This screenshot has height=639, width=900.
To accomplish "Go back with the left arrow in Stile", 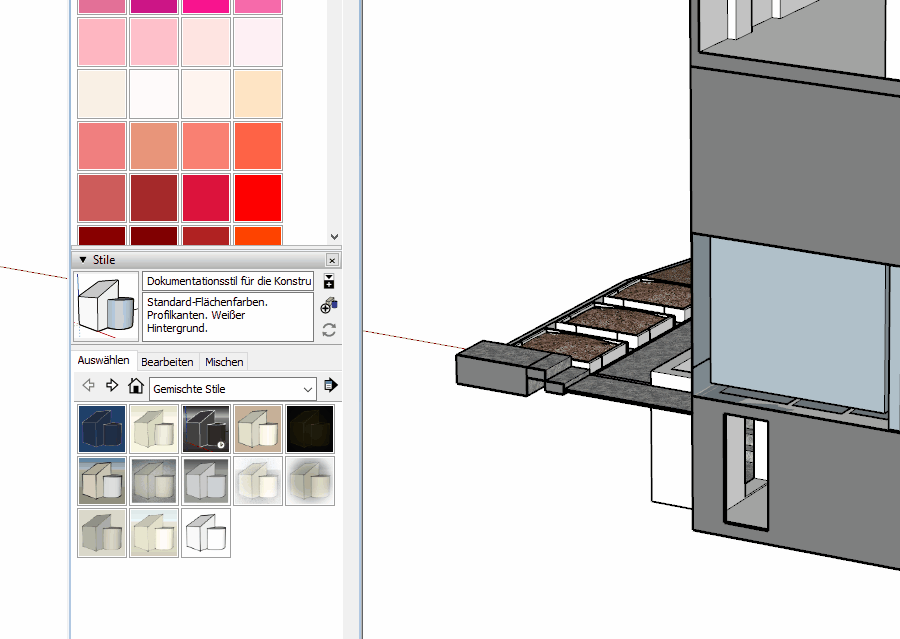I will 88,386.
